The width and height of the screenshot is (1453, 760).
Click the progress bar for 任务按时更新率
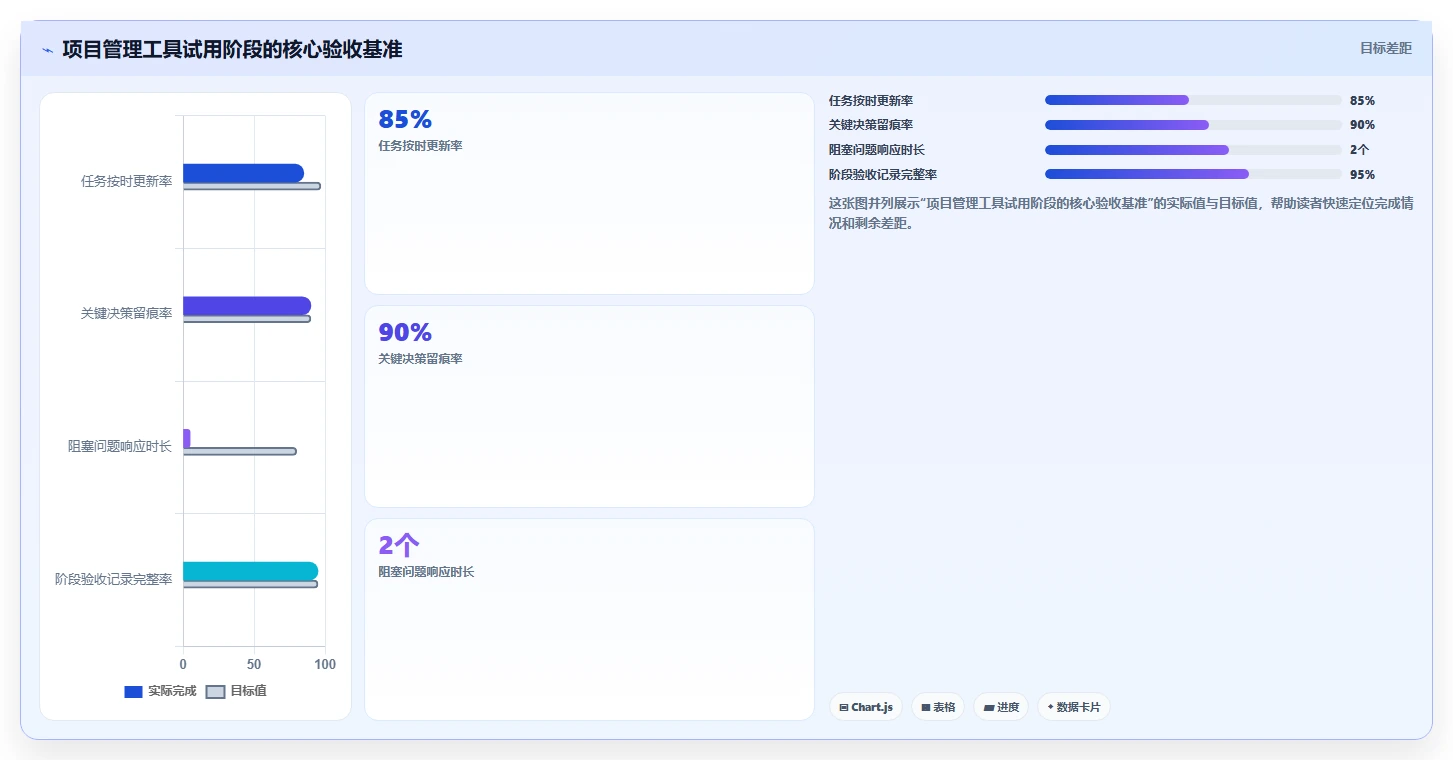(1193, 100)
